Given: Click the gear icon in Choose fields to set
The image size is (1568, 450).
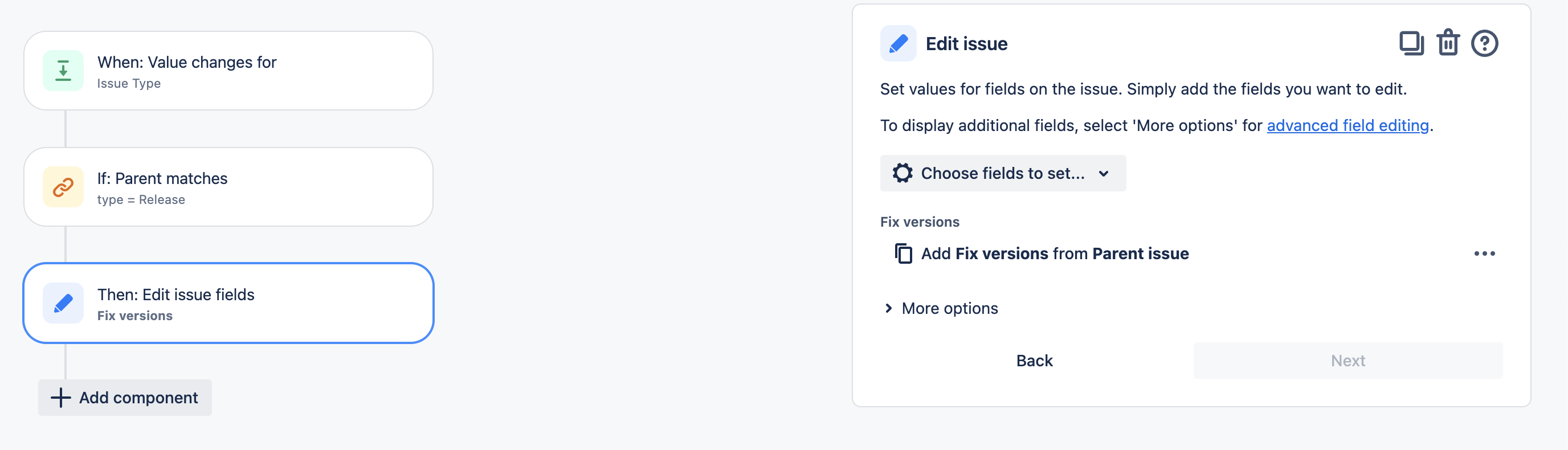Looking at the screenshot, I should 902,173.
